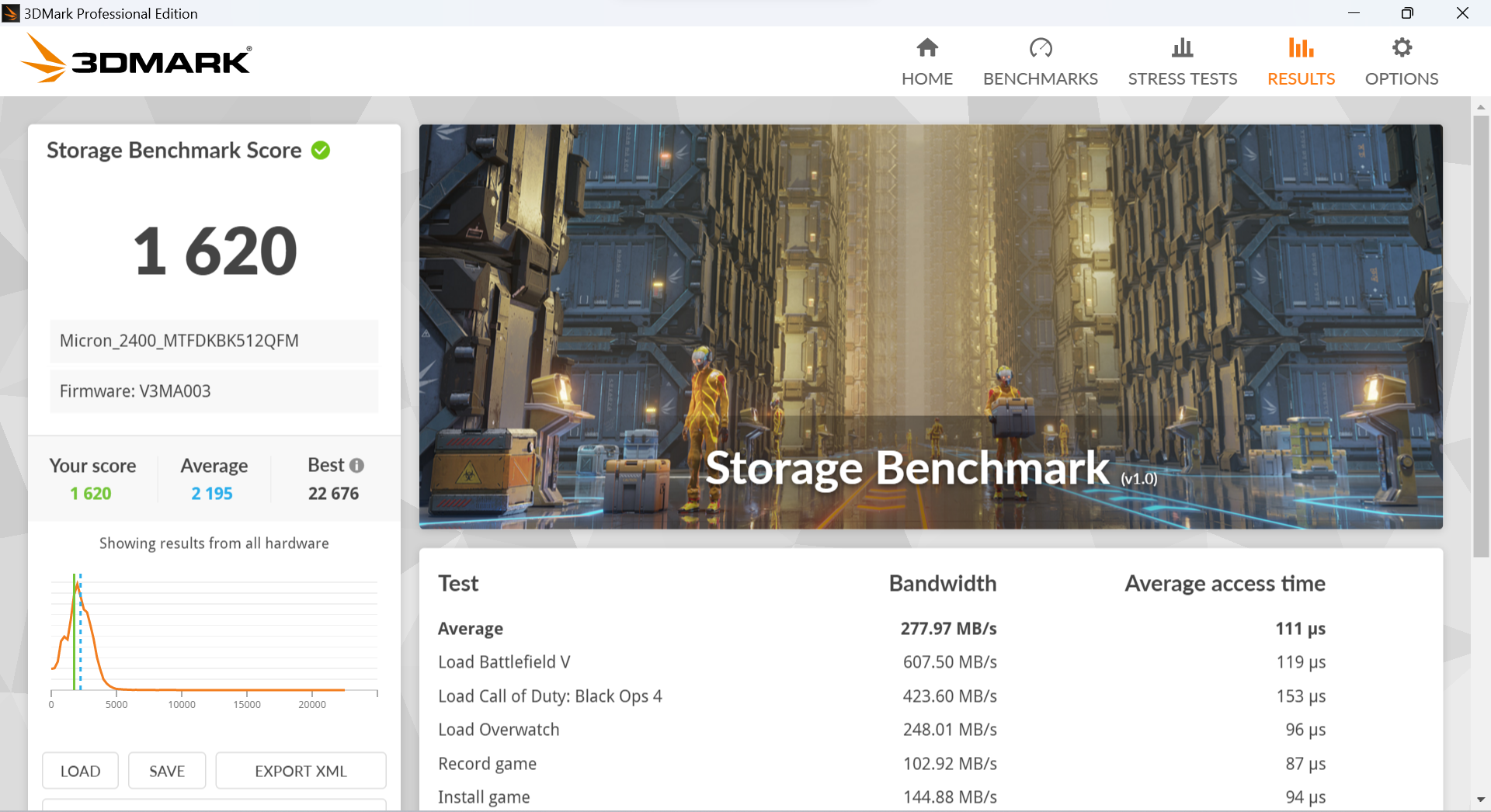
Task: Click the 3DMark logo
Action: click(x=137, y=60)
